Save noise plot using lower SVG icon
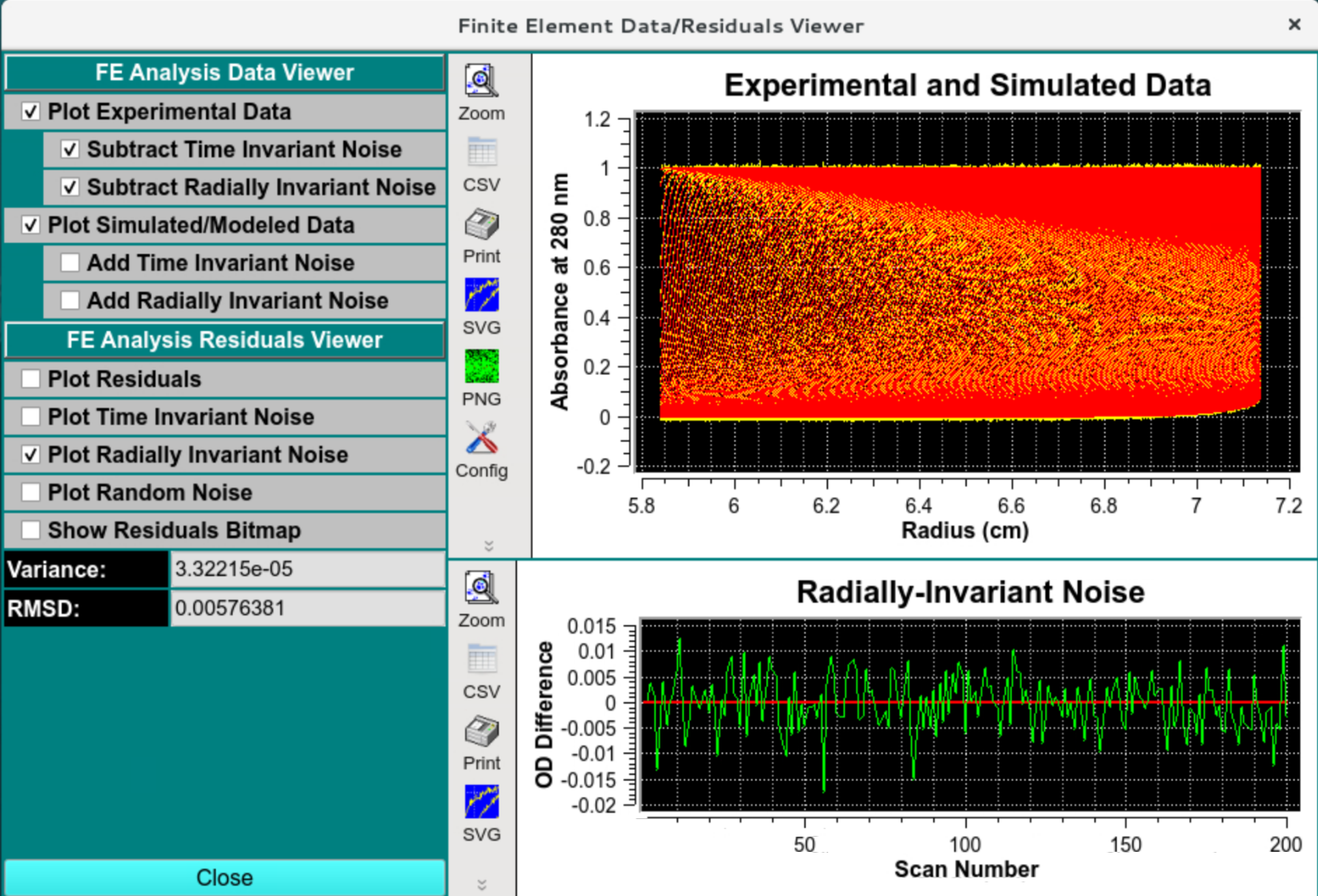 click(481, 803)
